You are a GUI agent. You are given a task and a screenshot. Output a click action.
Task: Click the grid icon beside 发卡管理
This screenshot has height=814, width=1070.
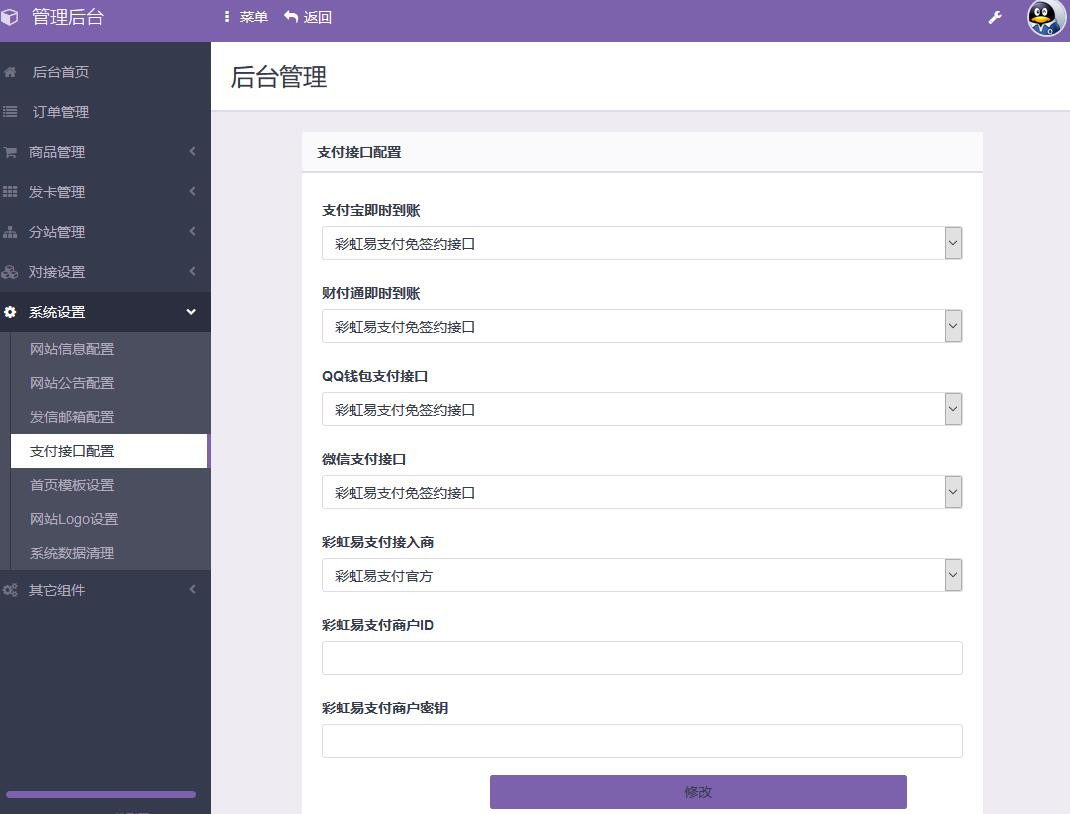(11, 192)
